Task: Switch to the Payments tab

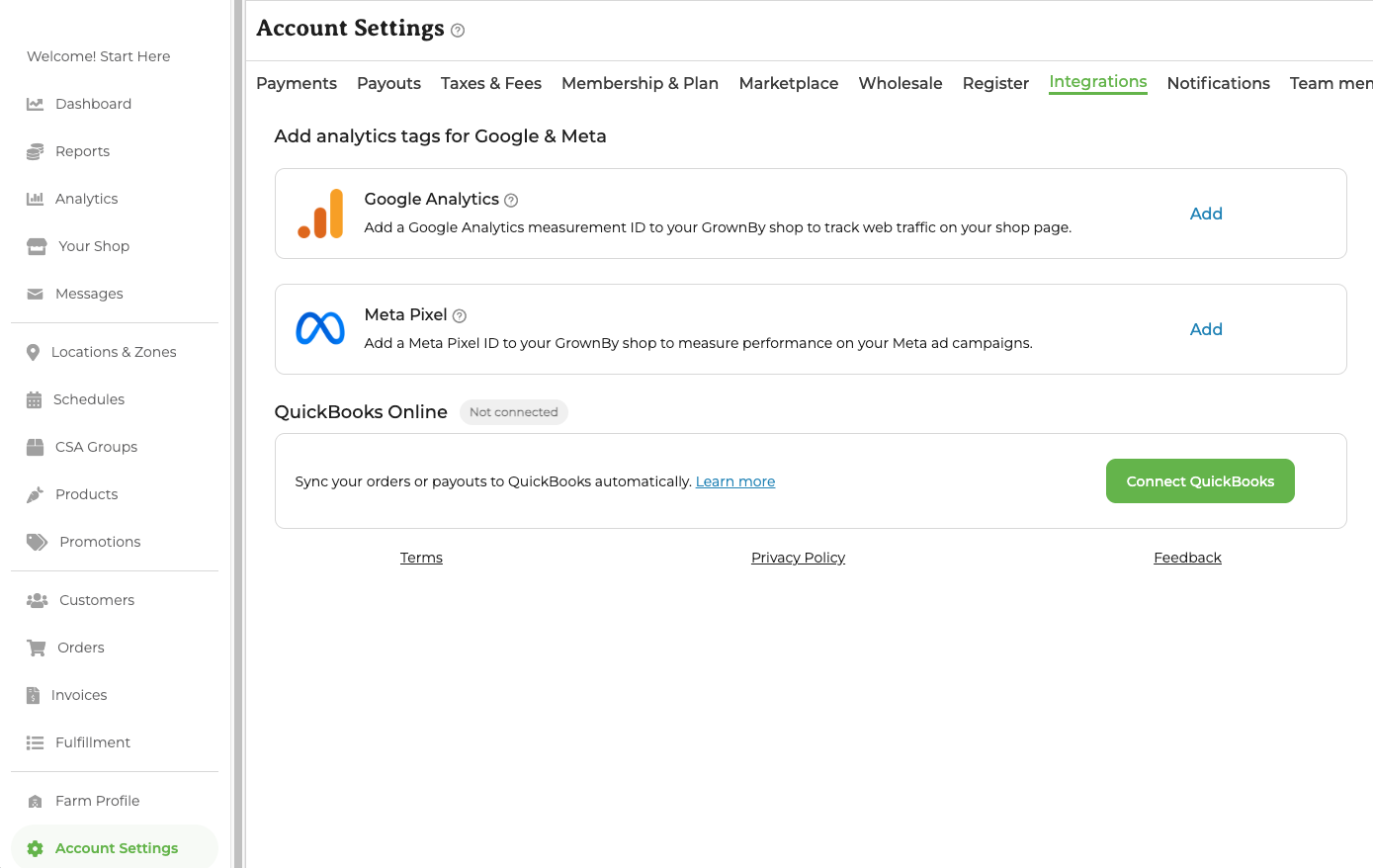Action: click(x=297, y=83)
